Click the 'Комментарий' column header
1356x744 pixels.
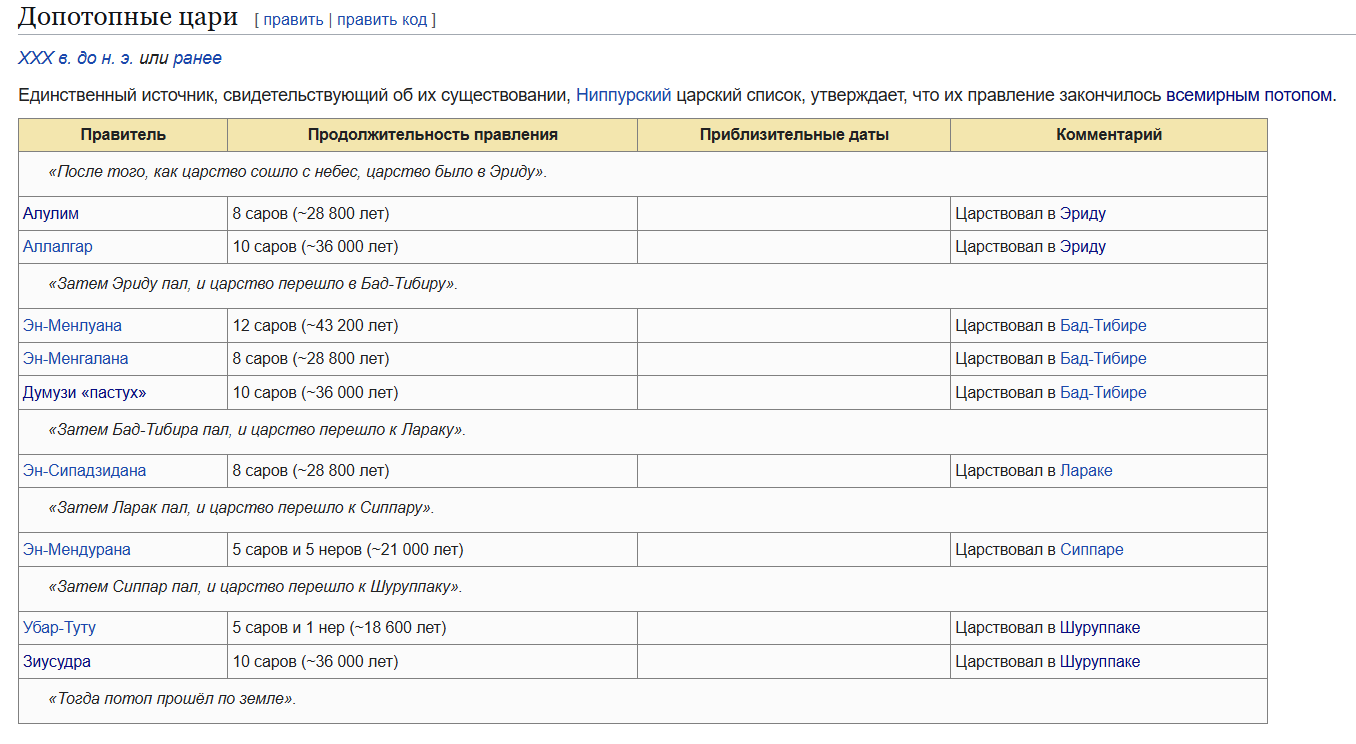coord(1109,135)
